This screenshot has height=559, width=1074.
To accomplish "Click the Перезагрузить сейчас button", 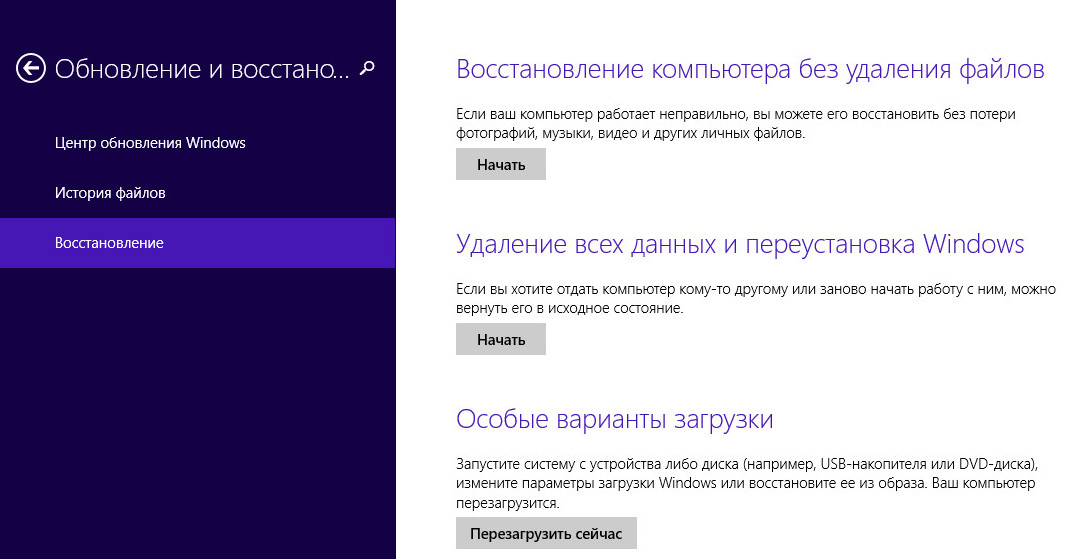I will pos(546,534).
